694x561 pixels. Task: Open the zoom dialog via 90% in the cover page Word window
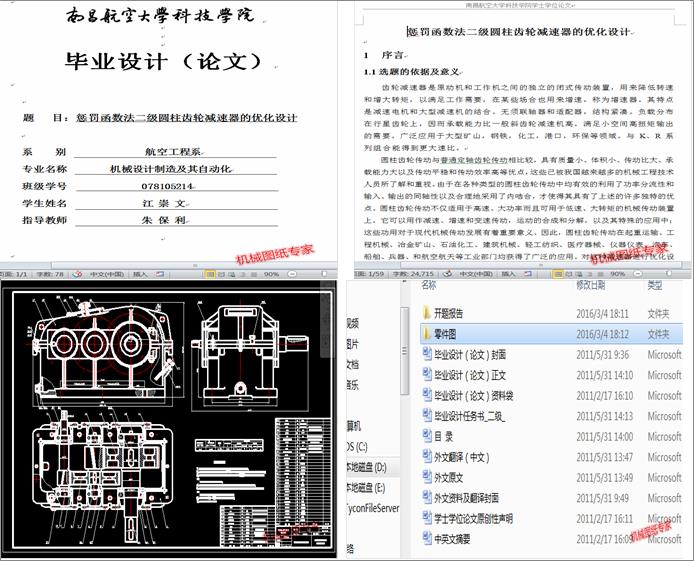(271, 274)
